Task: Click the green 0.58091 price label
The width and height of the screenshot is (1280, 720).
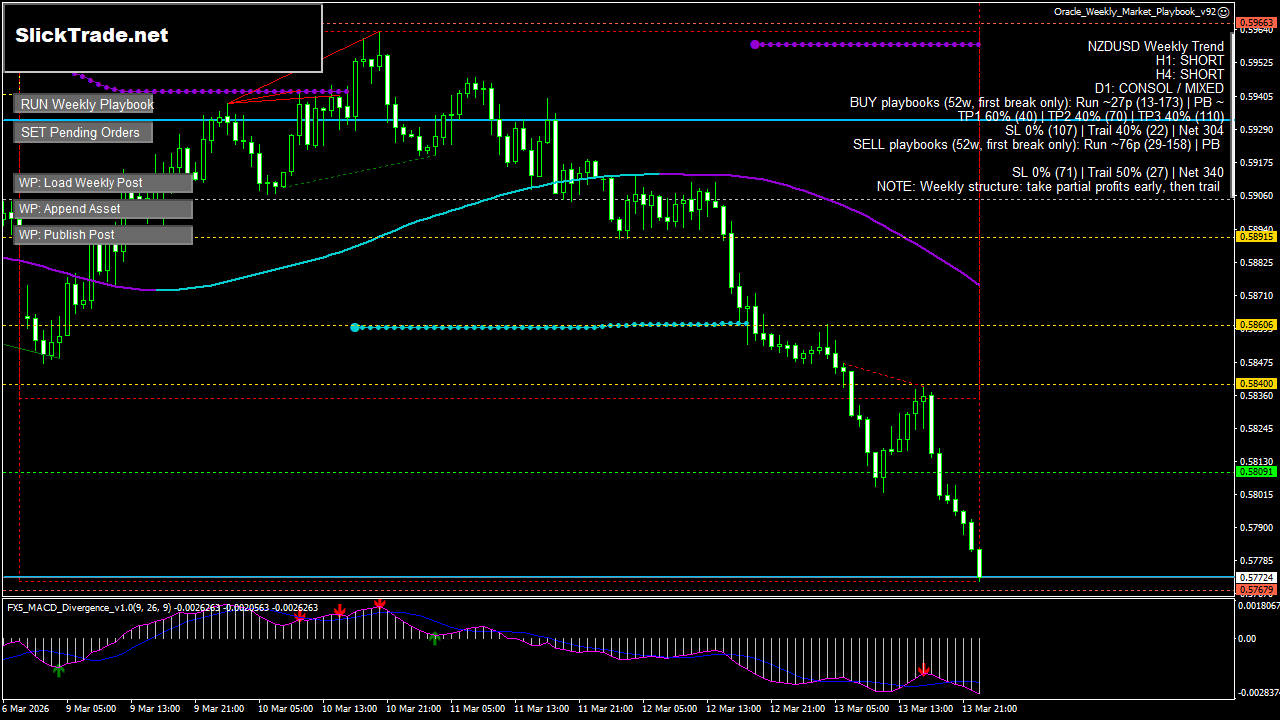Action: tap(1255, 472)
